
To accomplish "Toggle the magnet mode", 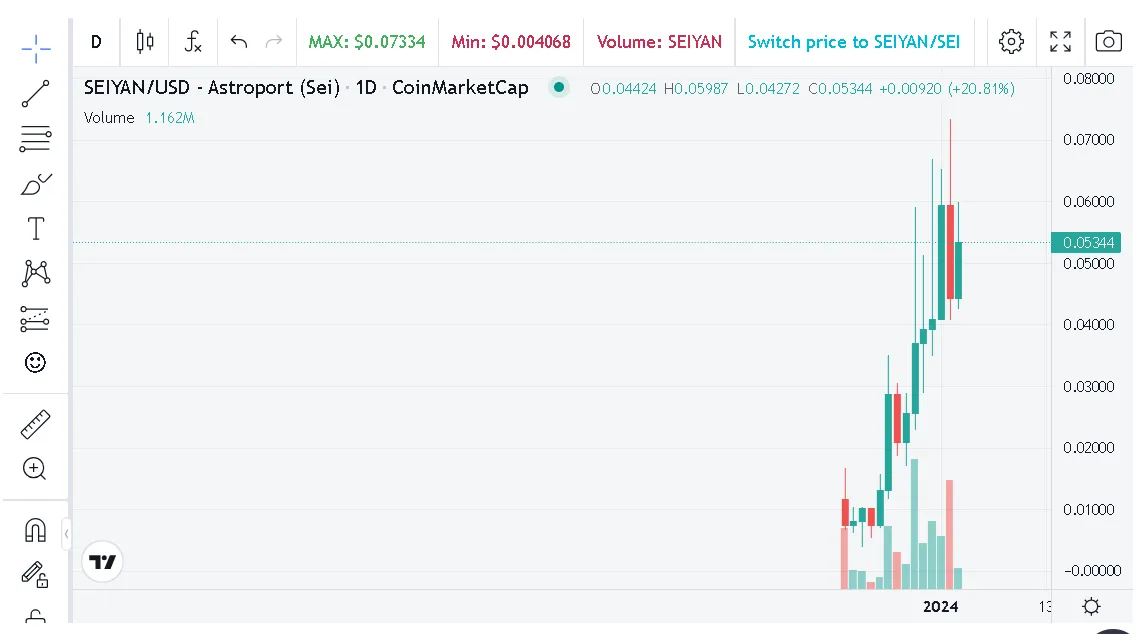I will (x=35, y=530).
